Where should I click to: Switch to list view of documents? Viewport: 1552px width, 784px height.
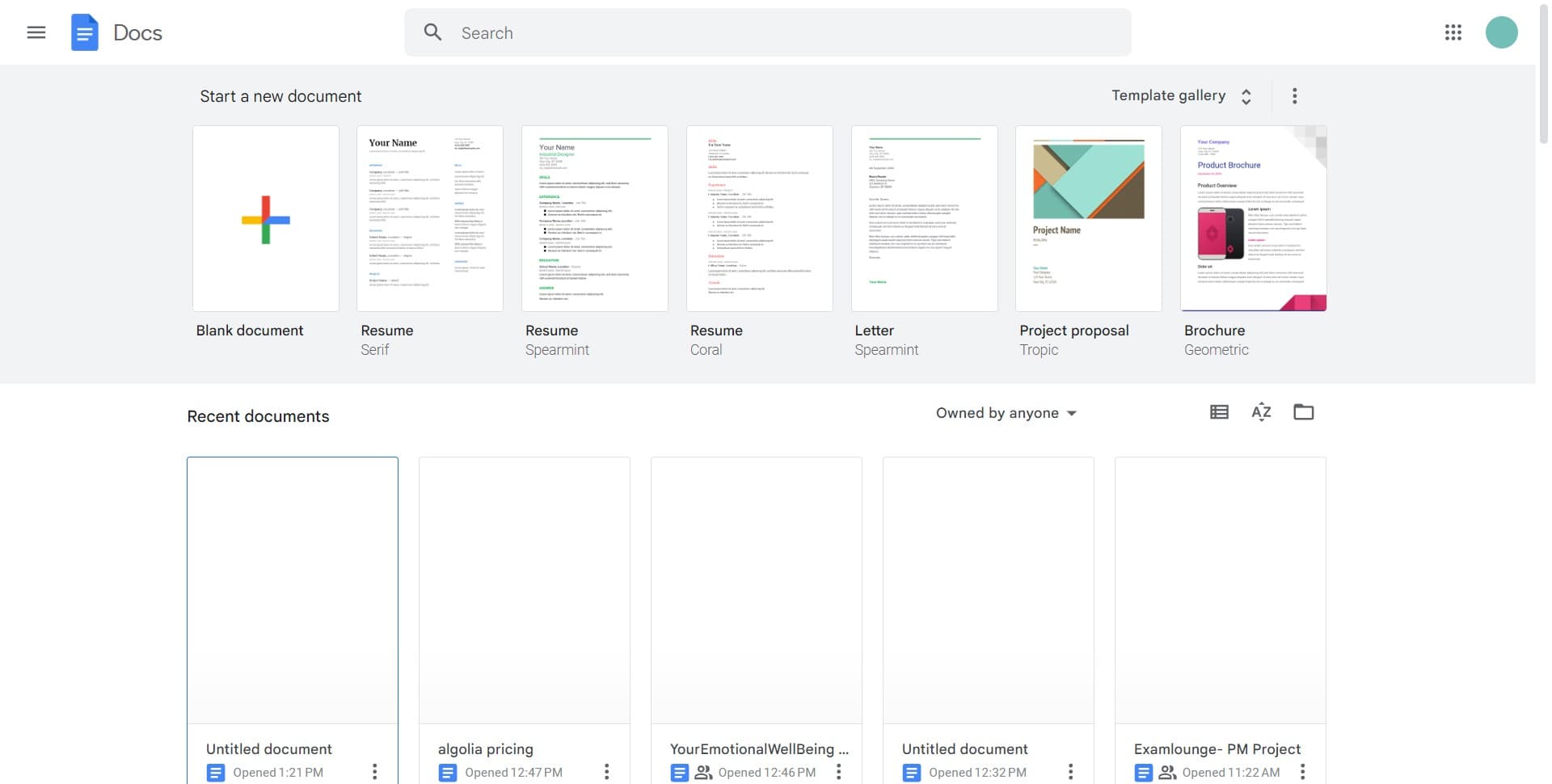tap(1219, 411)
